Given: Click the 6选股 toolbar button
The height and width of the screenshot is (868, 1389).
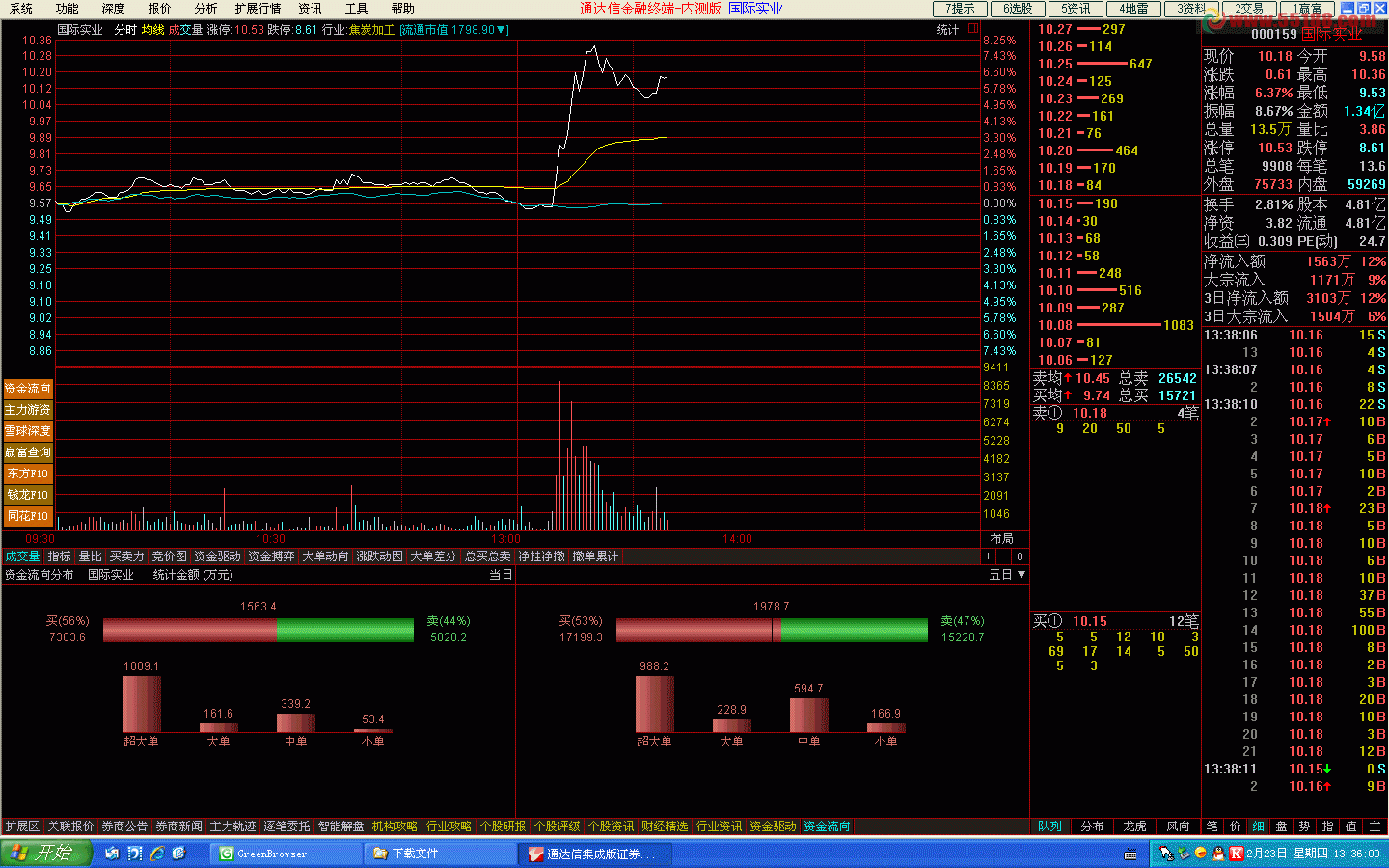Looking at the screenshot, I should coord(1018,8).
